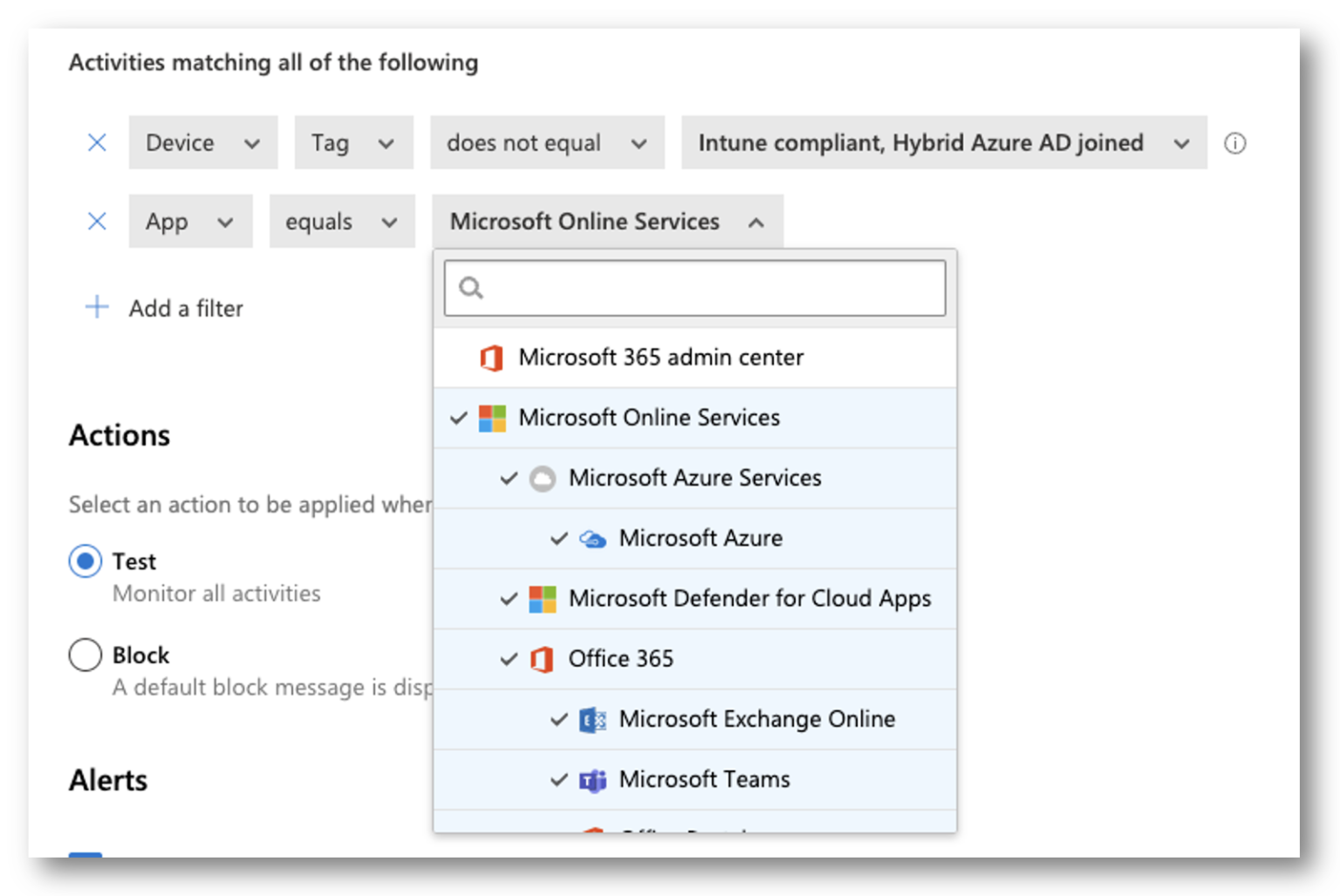Click the Add a filter link

[186, 308]
